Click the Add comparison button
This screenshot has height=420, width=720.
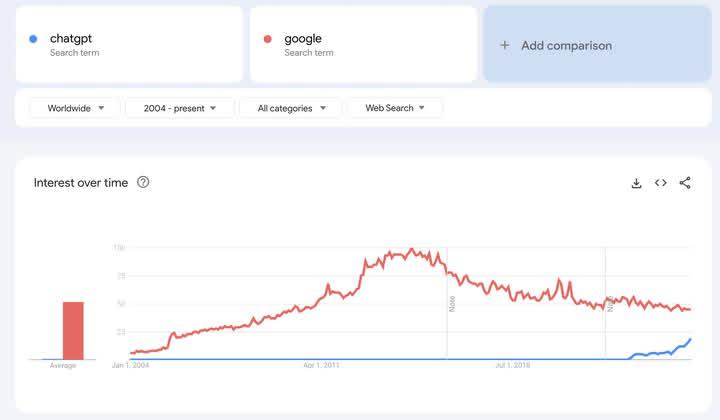[x=597, y=45]
